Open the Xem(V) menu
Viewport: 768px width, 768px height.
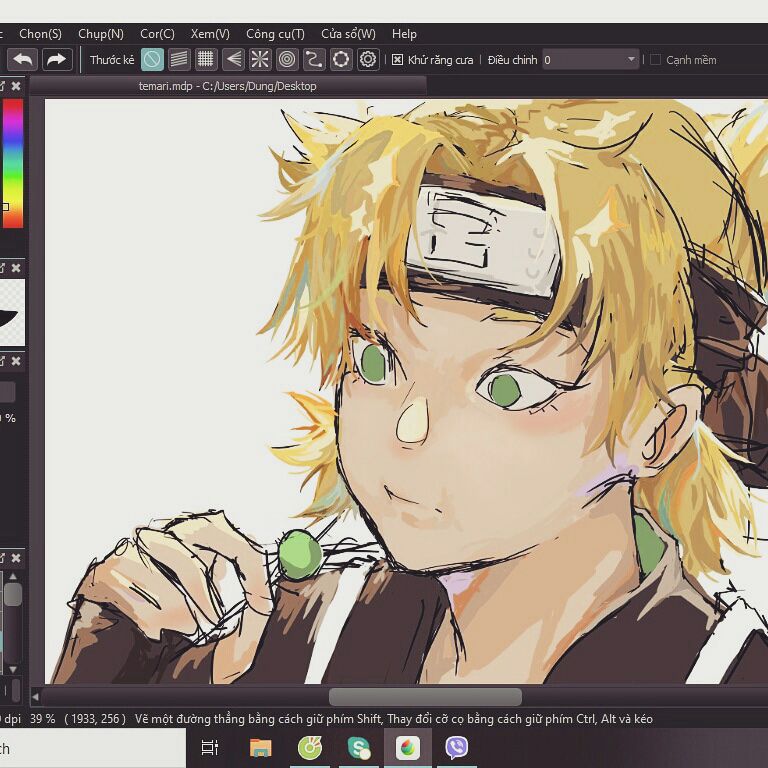(210, 34)
